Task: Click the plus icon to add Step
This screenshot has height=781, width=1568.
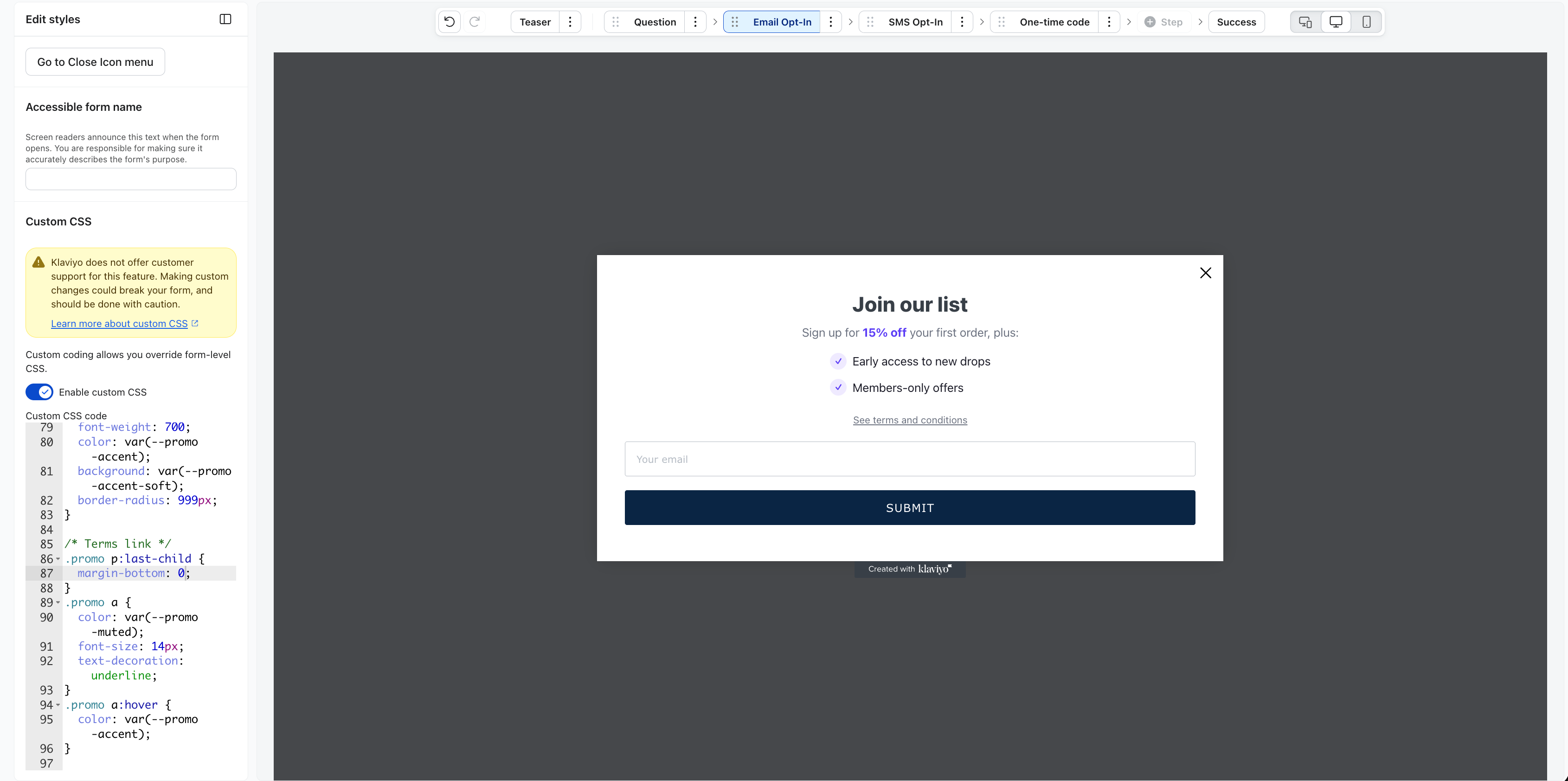Action: pyautogui.click(x=1150, y=22)
